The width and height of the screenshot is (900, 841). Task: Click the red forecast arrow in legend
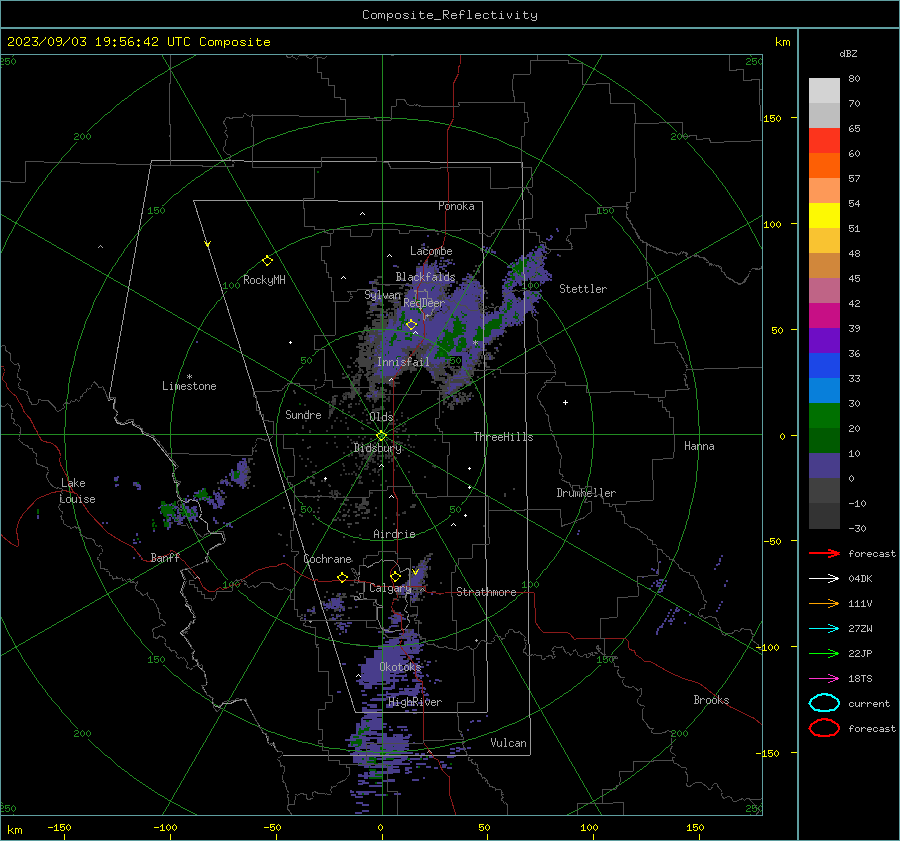(x=824, y=553)
